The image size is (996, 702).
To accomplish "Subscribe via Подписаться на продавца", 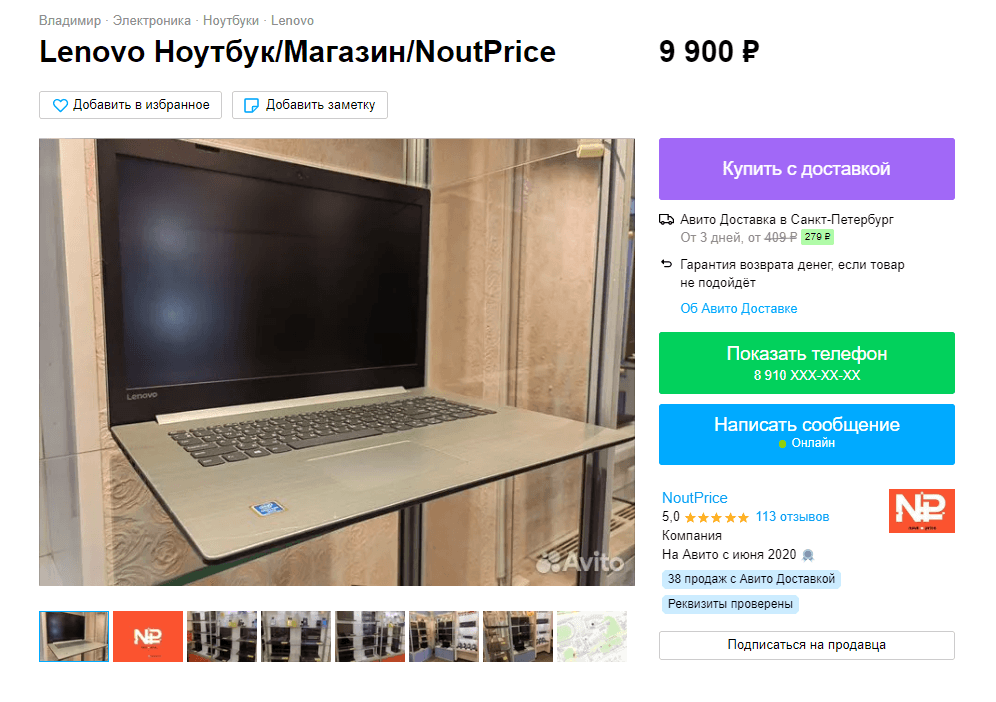I will (x=807, y=645).
